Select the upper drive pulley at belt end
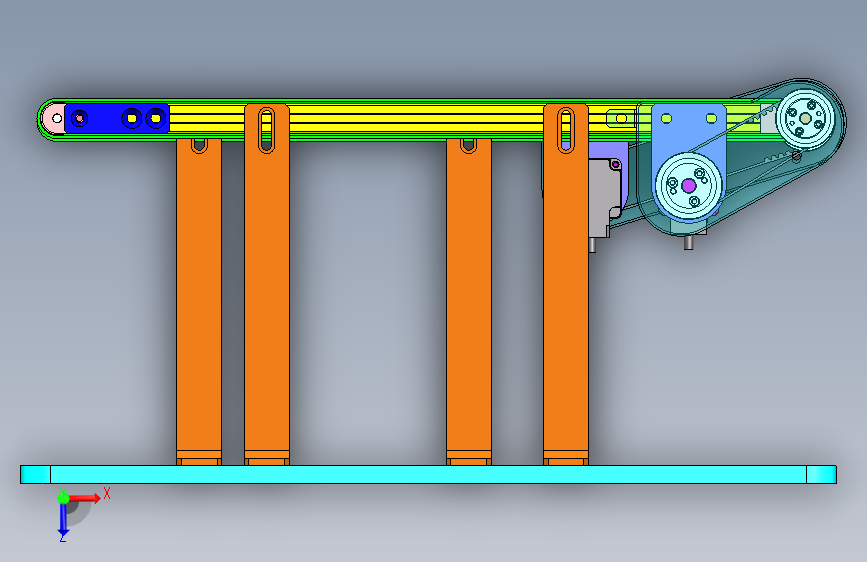Viewport: 867px width, 562px height. pyautogui.click(x=805, y=118)
